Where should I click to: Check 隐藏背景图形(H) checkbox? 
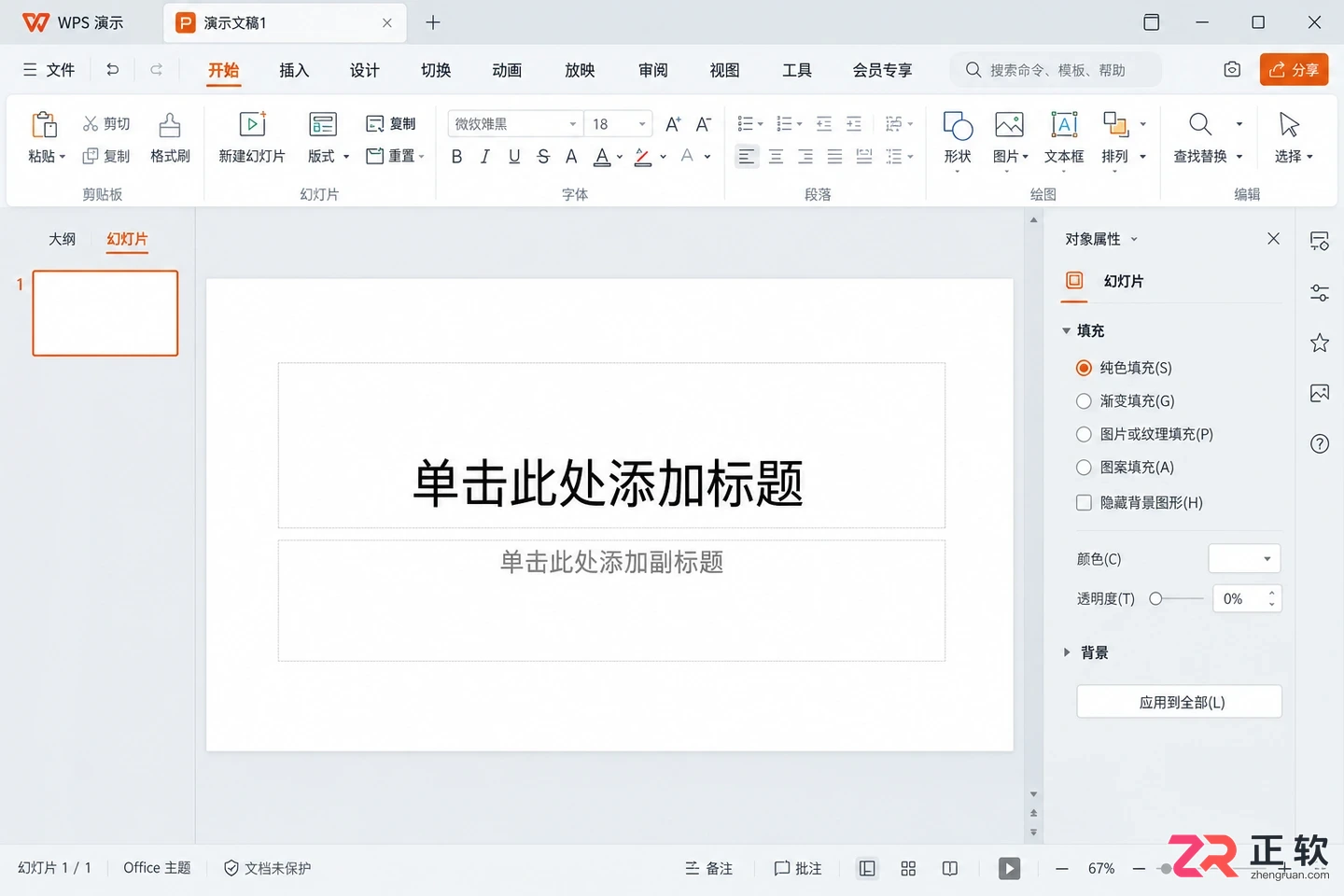pos(1084,503)
